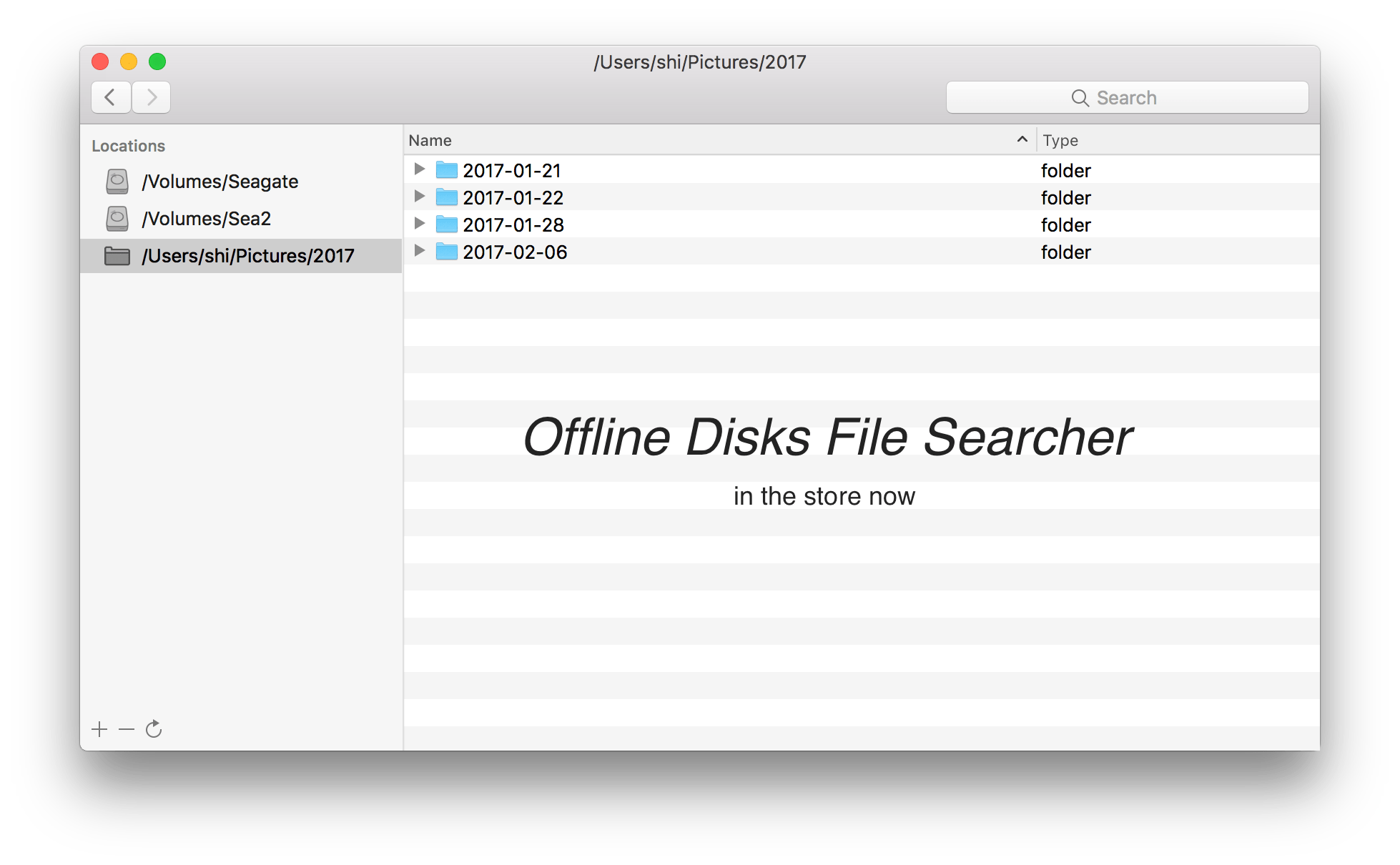Viewport: 1400px width, 865px height.
Task: Click the Type column header
Action: pos(1060,139)
